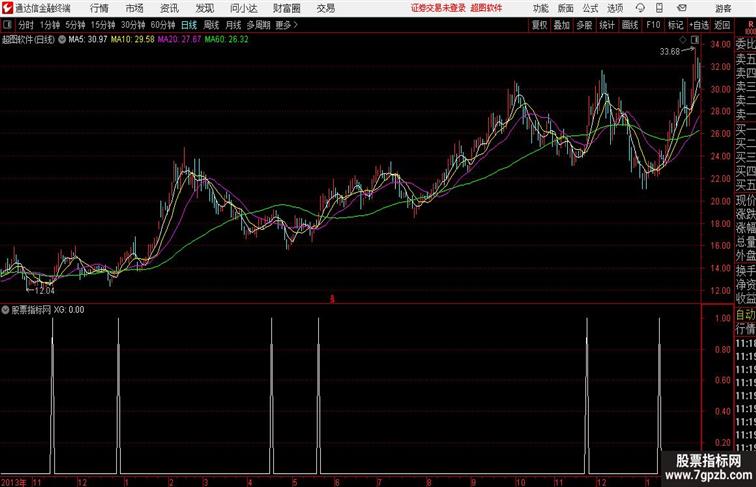This screenshot has height=487, width=756.
Task: Click MA20: 27.67 indicator value
Action: [179, 40]
